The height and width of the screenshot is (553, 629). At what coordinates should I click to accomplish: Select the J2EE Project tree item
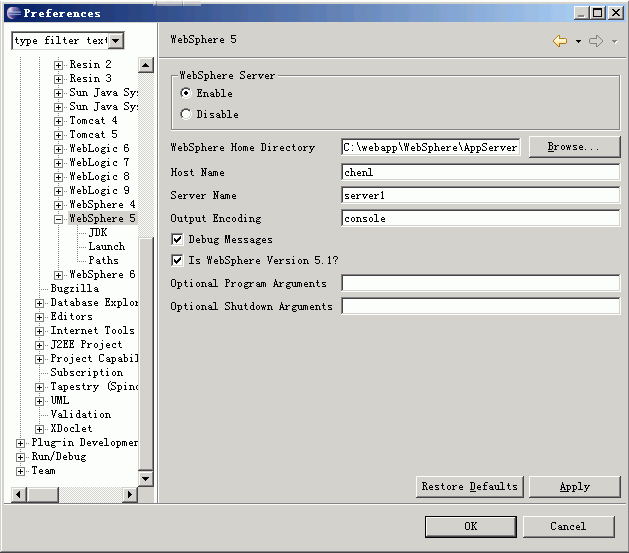(x=86, y=344)
